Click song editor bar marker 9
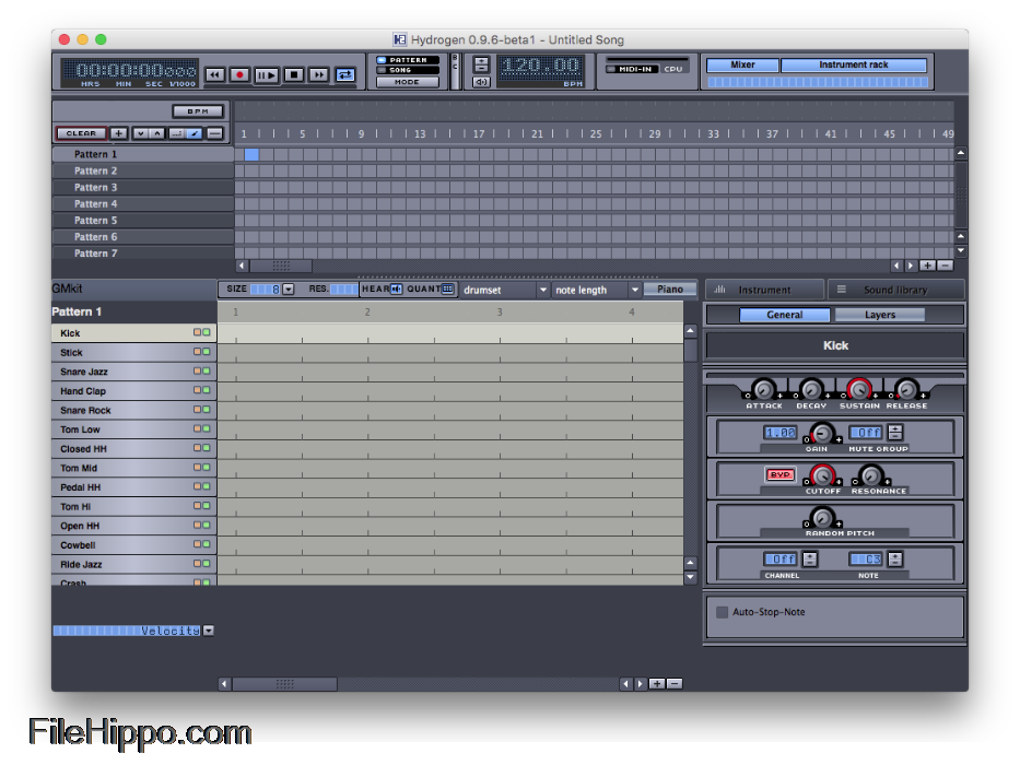This screenshot has width=1020, height=765. pos(361,134)
